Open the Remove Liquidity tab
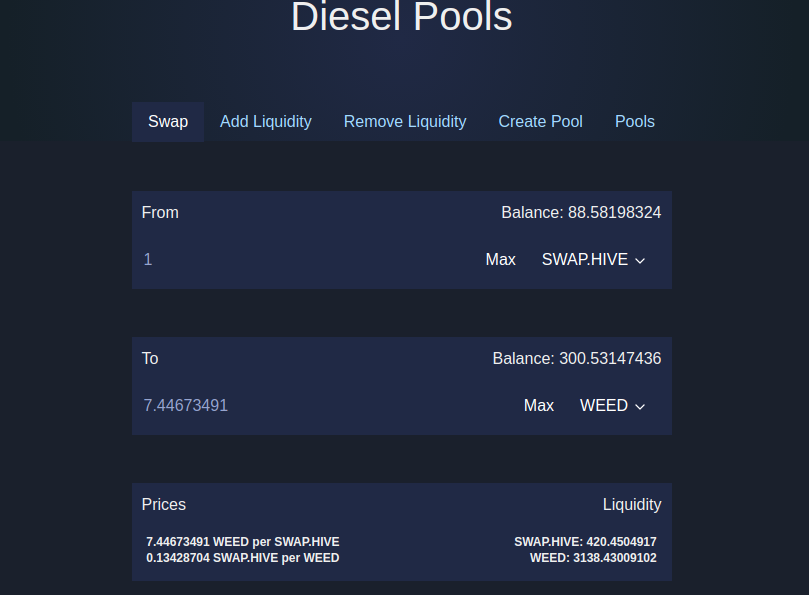Viewport: 809px width, 595px height. click(x=405, y=122)
